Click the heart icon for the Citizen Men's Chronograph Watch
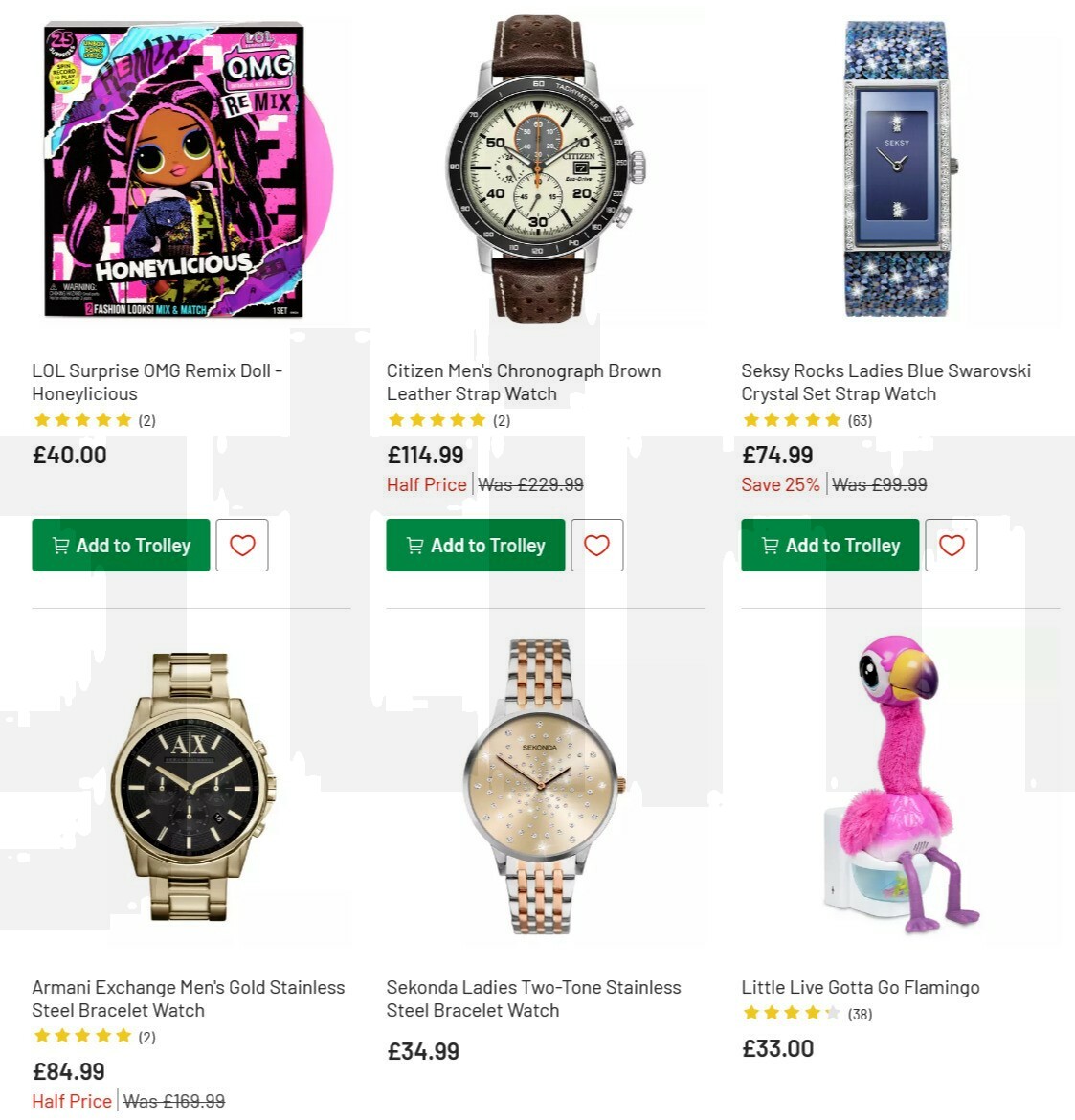The width and height of the screenshot is (1075, 1120). (596, 545)
